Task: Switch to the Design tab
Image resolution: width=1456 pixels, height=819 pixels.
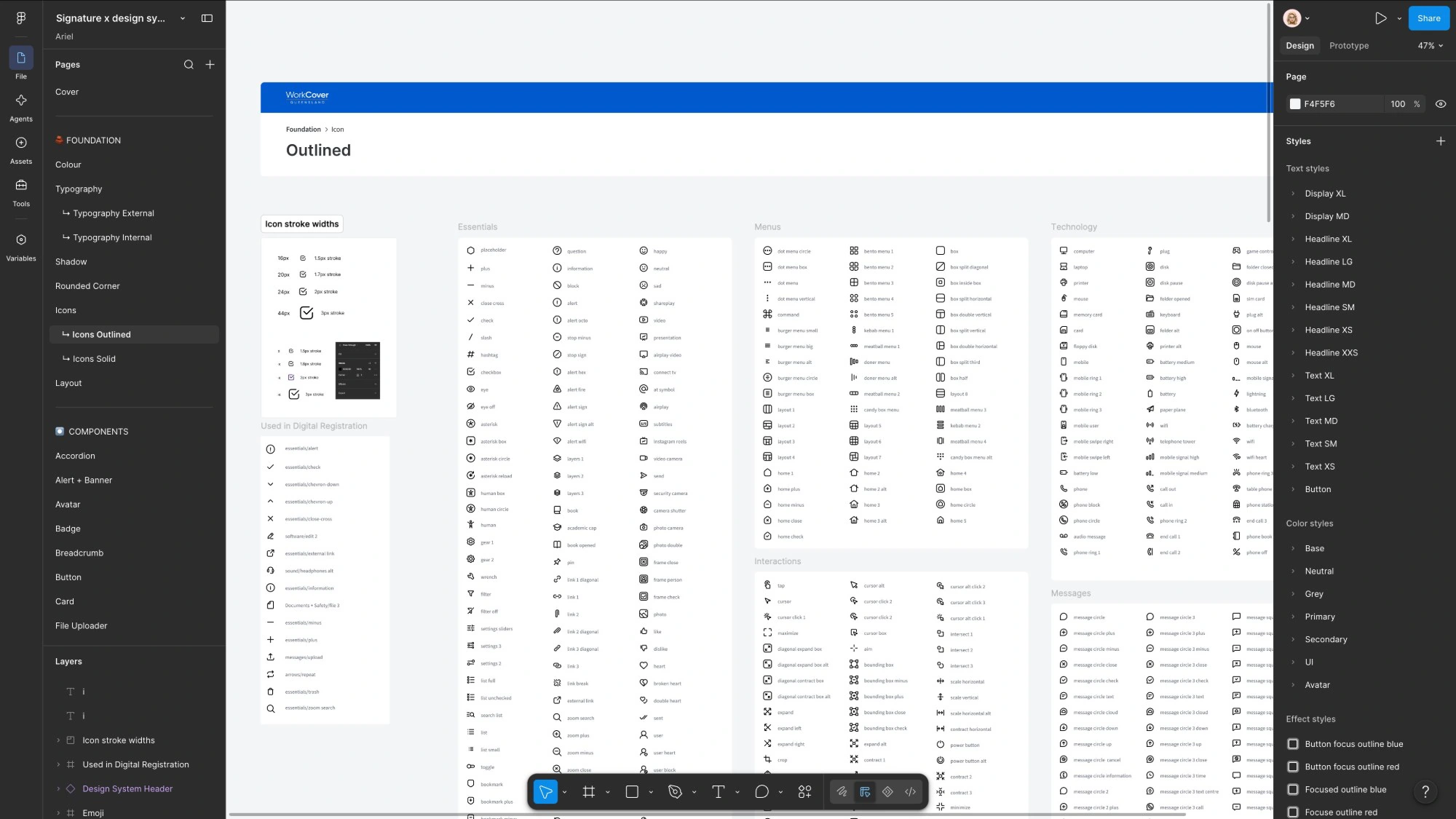Action: click(1299, 45)
